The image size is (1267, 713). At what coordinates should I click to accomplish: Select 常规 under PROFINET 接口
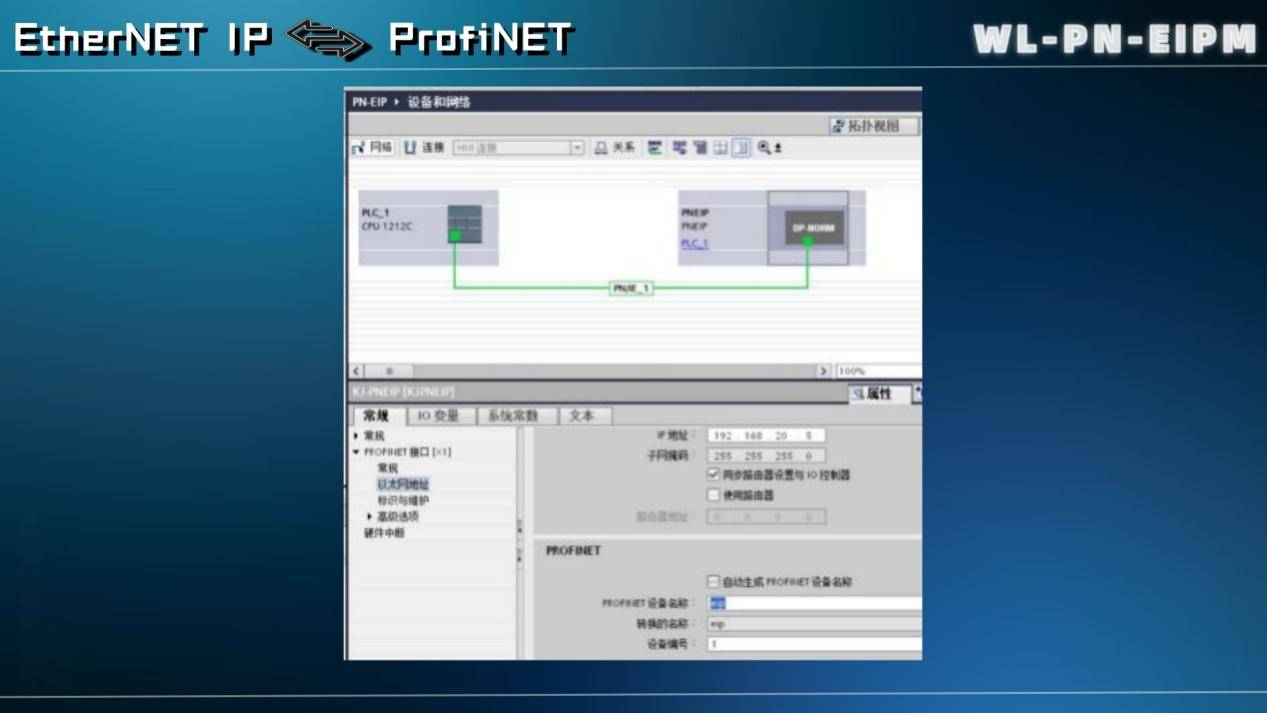click(387, 468)
